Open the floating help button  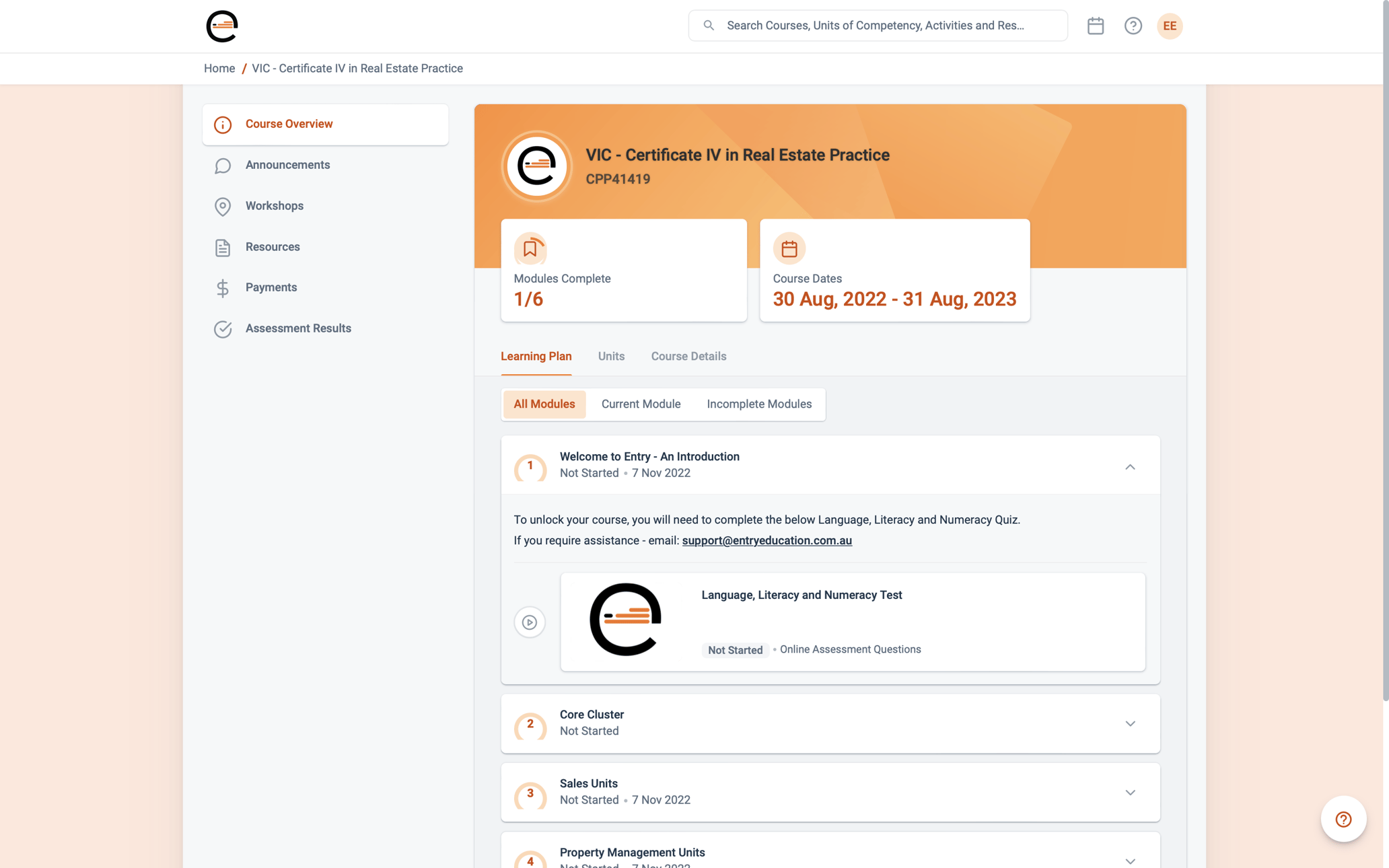(1343, 819)
